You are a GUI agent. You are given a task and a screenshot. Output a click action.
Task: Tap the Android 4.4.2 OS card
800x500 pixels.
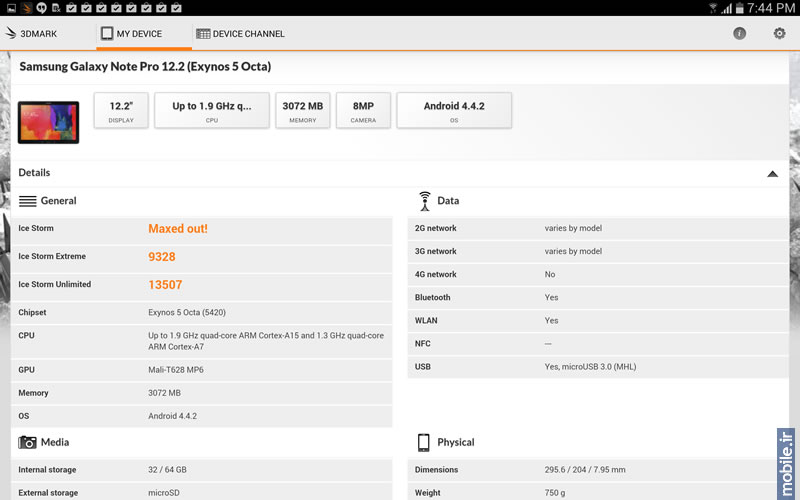tap(454, 111)
